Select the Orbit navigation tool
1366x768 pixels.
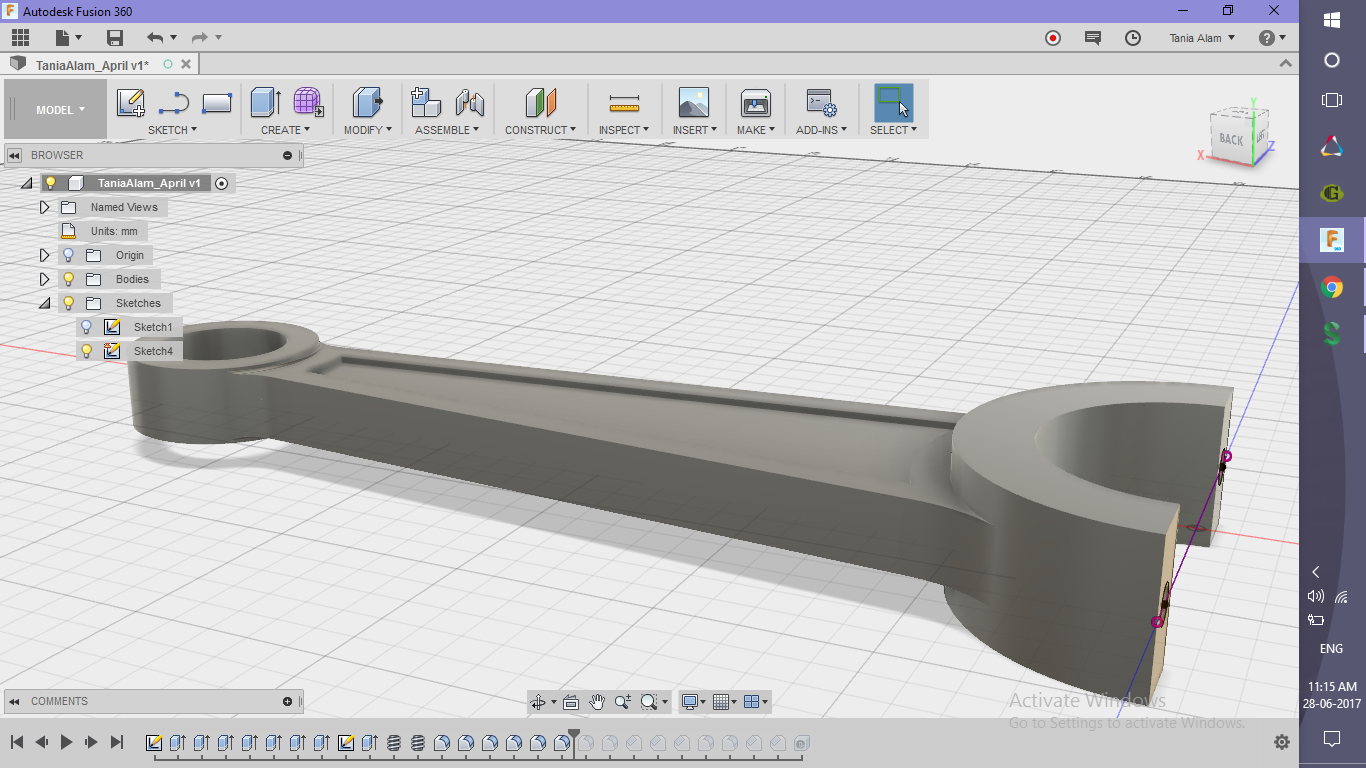(x=538, y=702)
